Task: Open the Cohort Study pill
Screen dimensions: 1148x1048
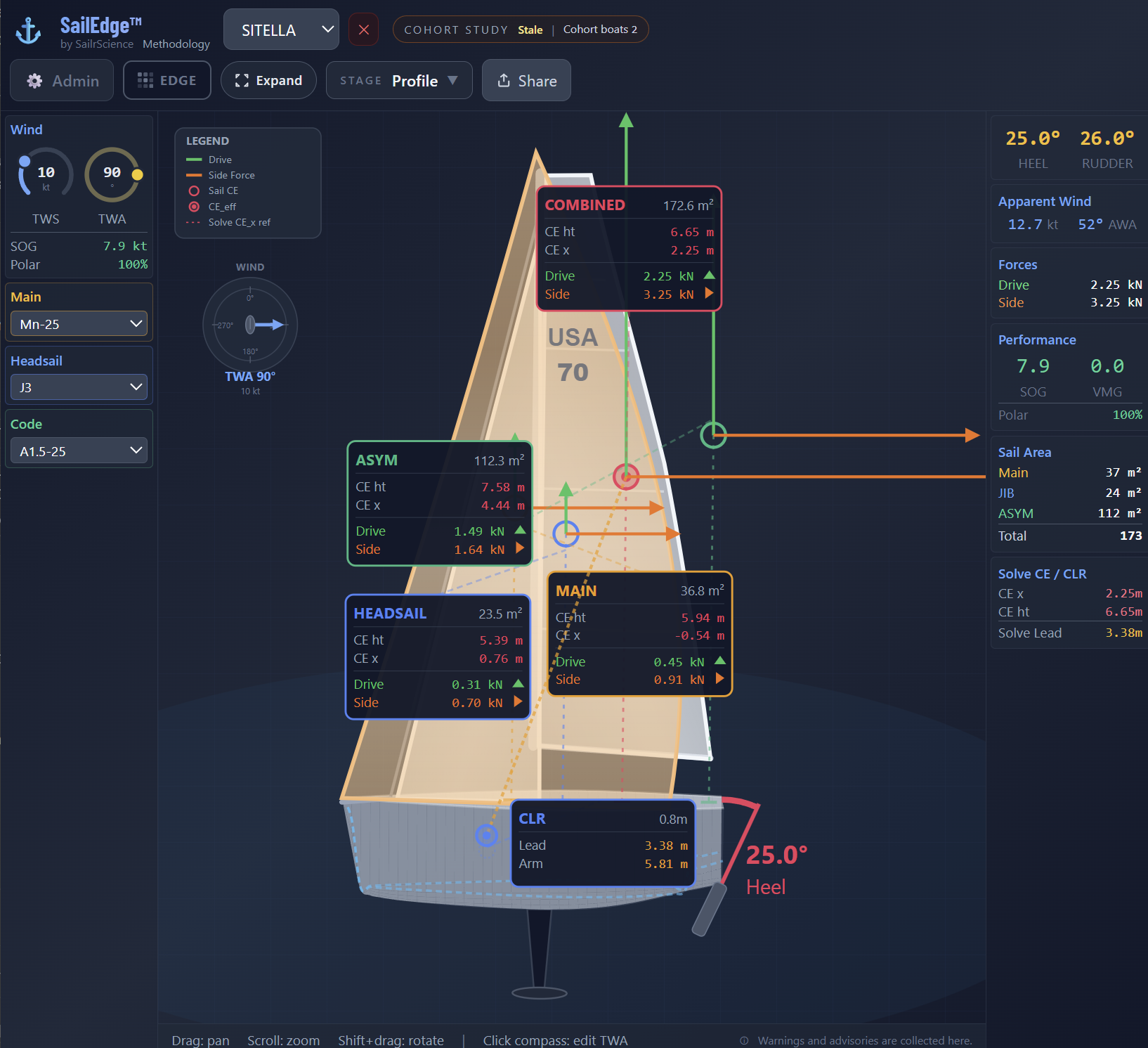Action: (520, 30)
